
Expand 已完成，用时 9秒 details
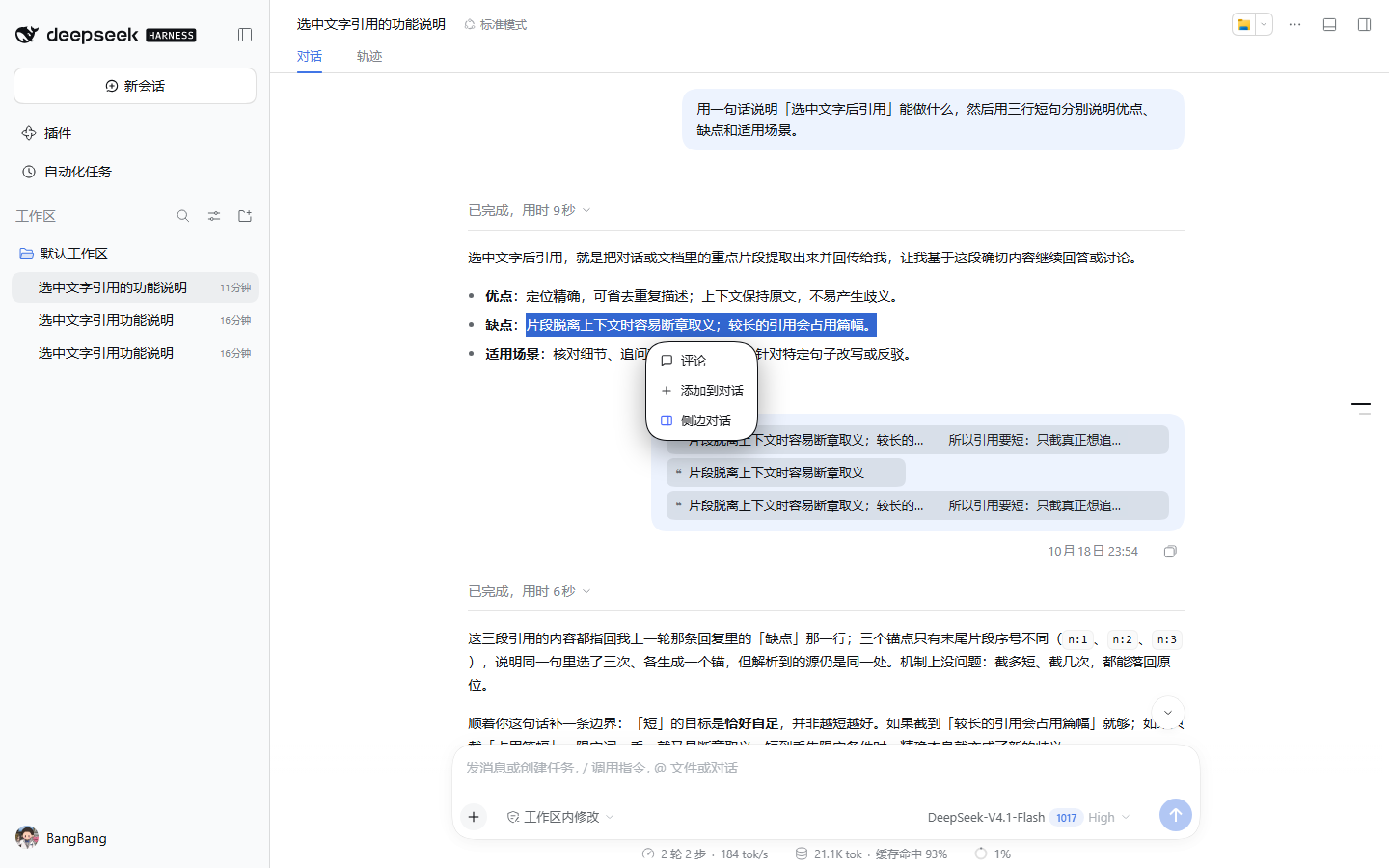pyautogui.click(x=530, y=210)
